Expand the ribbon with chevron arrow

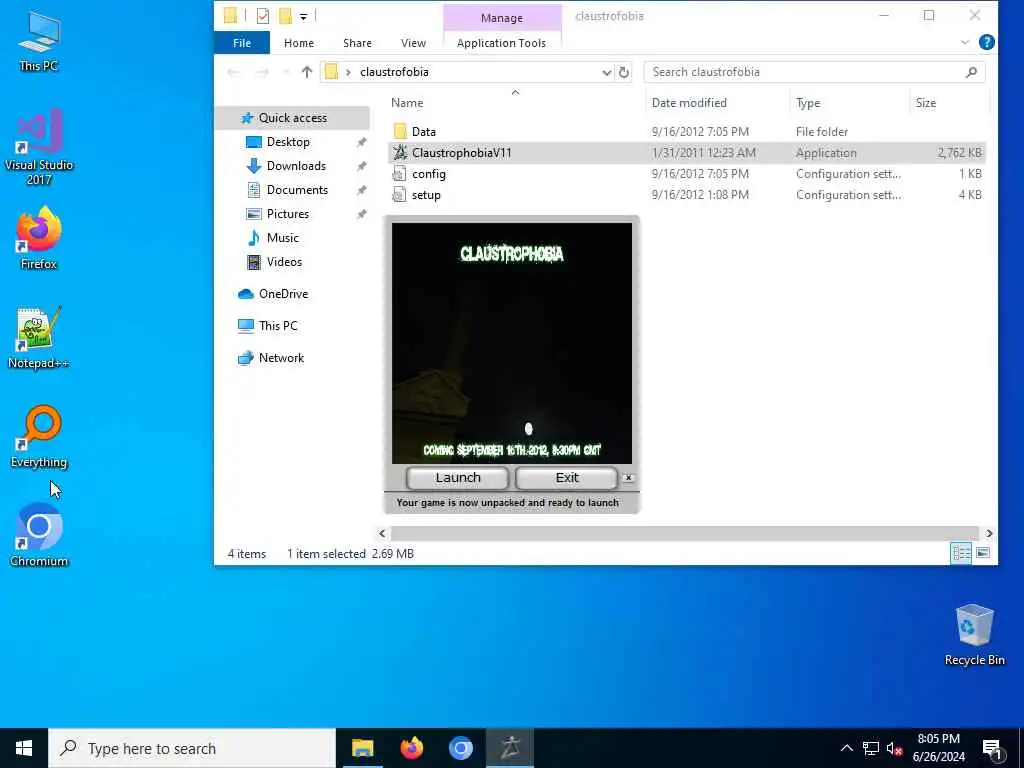point(965,42)
